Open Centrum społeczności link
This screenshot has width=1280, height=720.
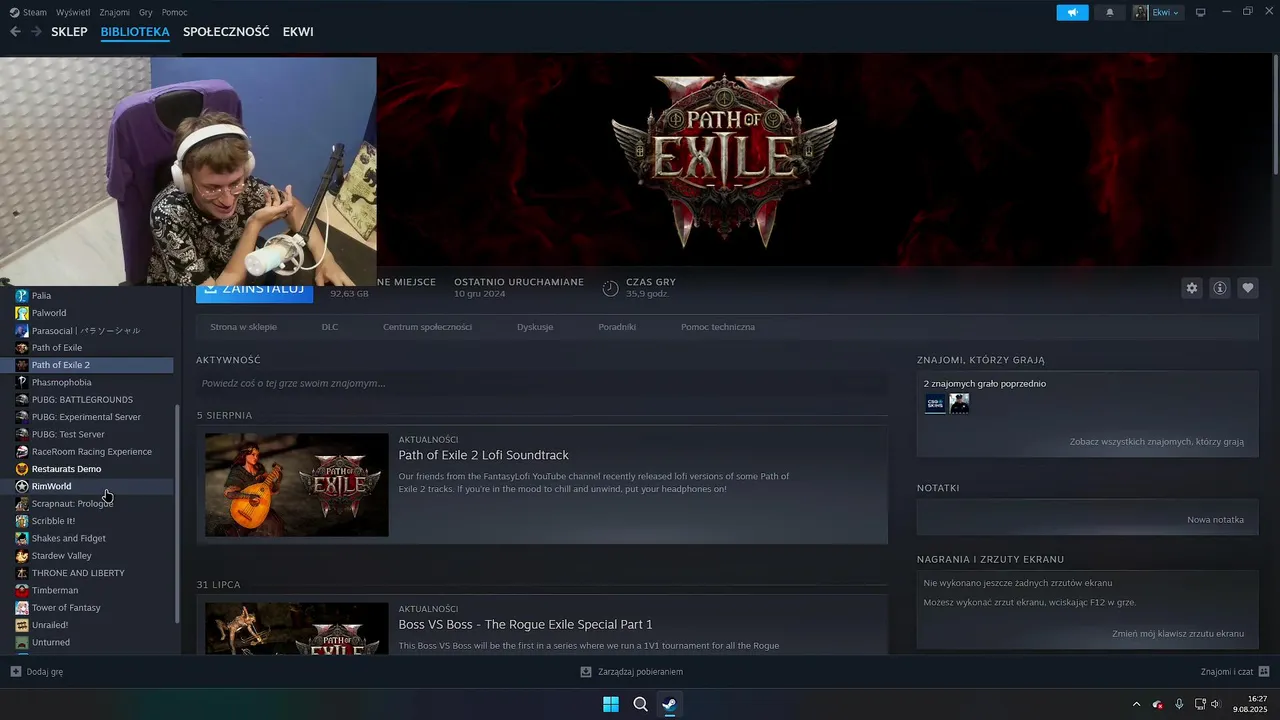pyautogui.click(x=427, y=327)
